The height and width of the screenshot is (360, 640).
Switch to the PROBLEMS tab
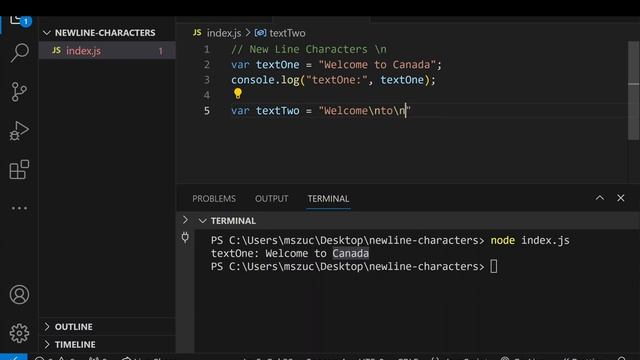pos(214,199)
